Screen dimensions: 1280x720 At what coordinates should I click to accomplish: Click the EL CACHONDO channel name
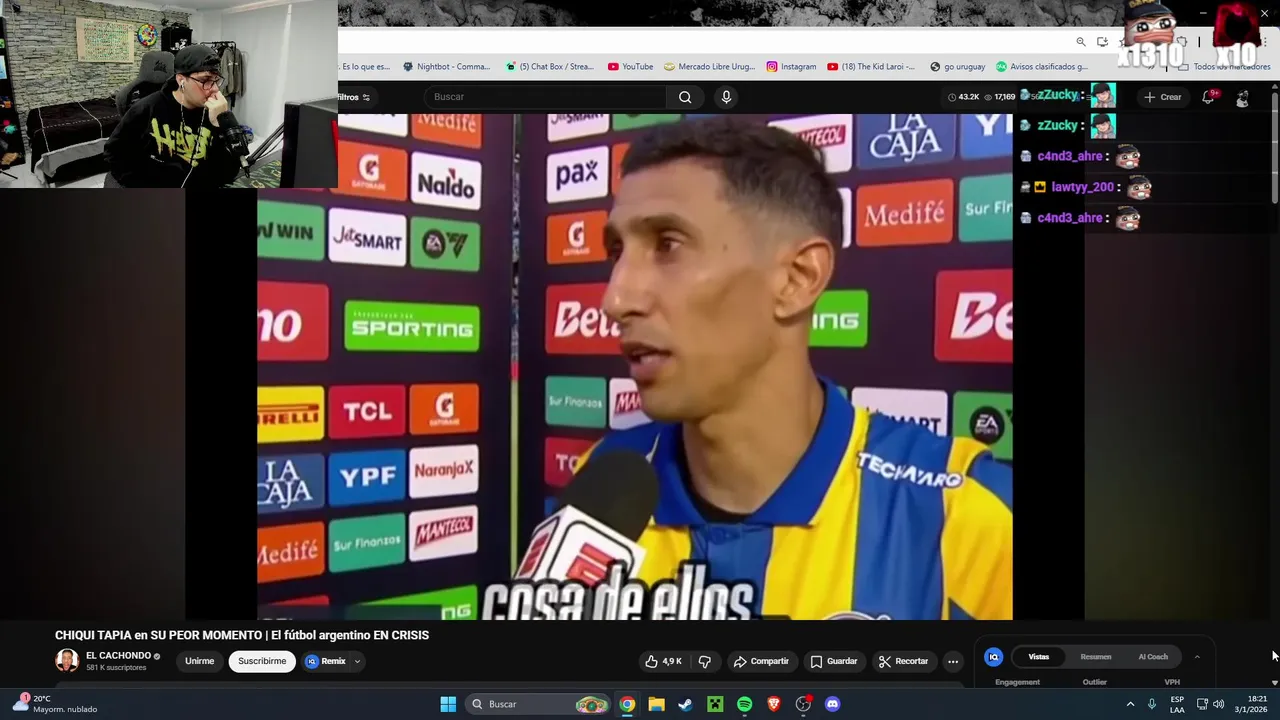pos(118,656)
